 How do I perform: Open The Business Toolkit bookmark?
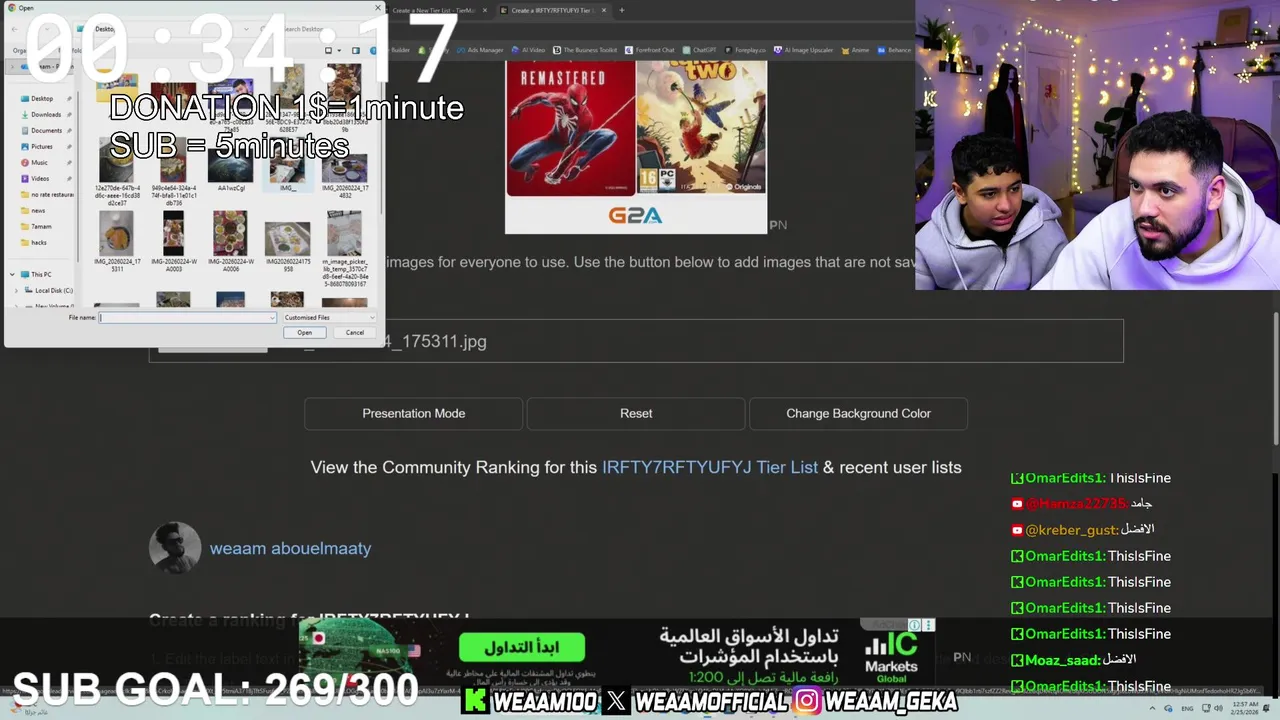(585, 50)
